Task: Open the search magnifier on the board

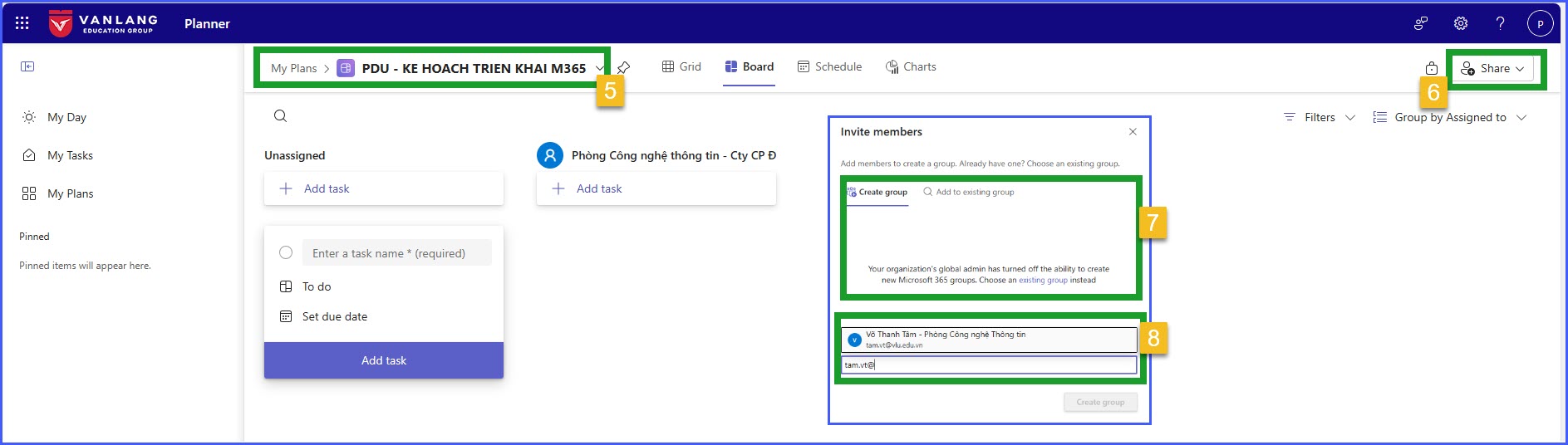Action: tap(280, 116)
